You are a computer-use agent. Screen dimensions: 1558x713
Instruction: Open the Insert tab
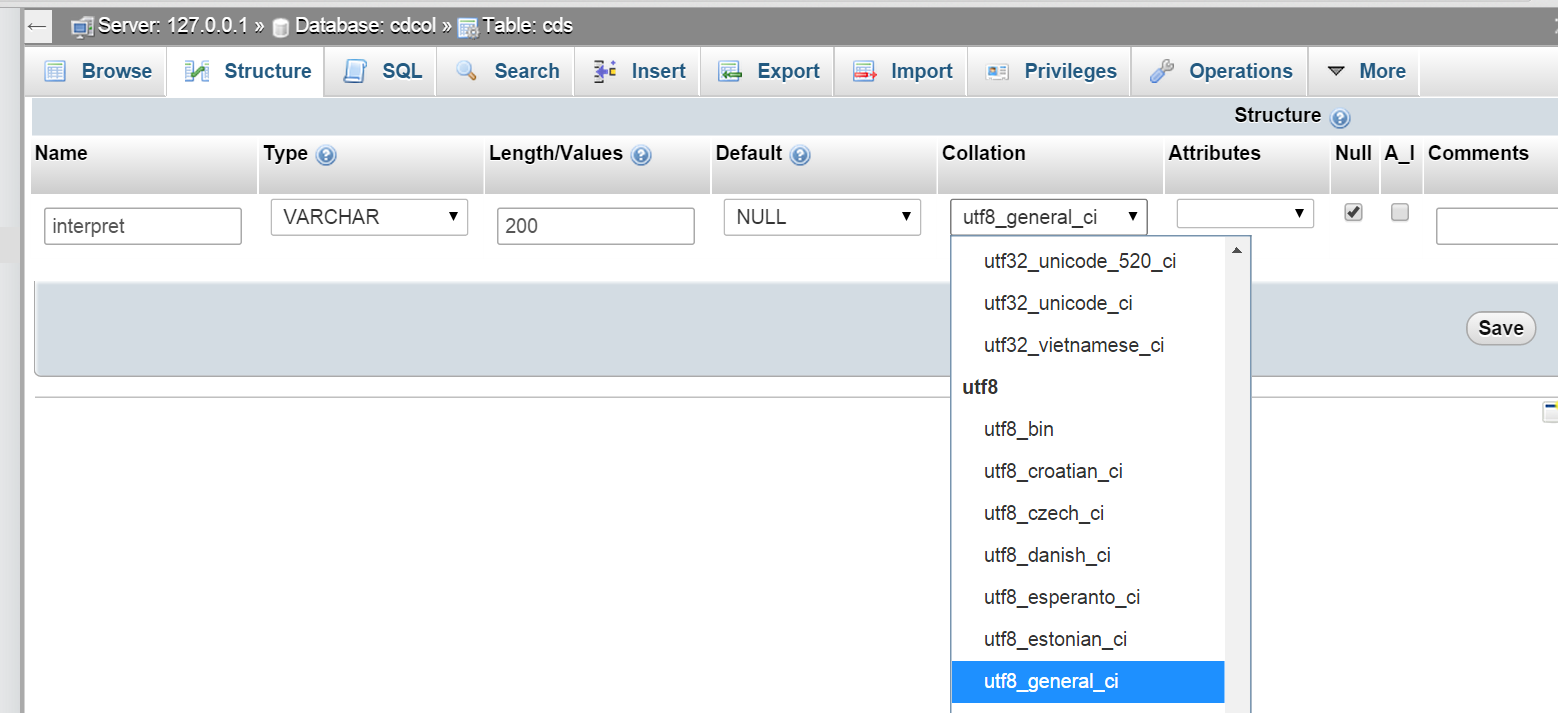637,71
